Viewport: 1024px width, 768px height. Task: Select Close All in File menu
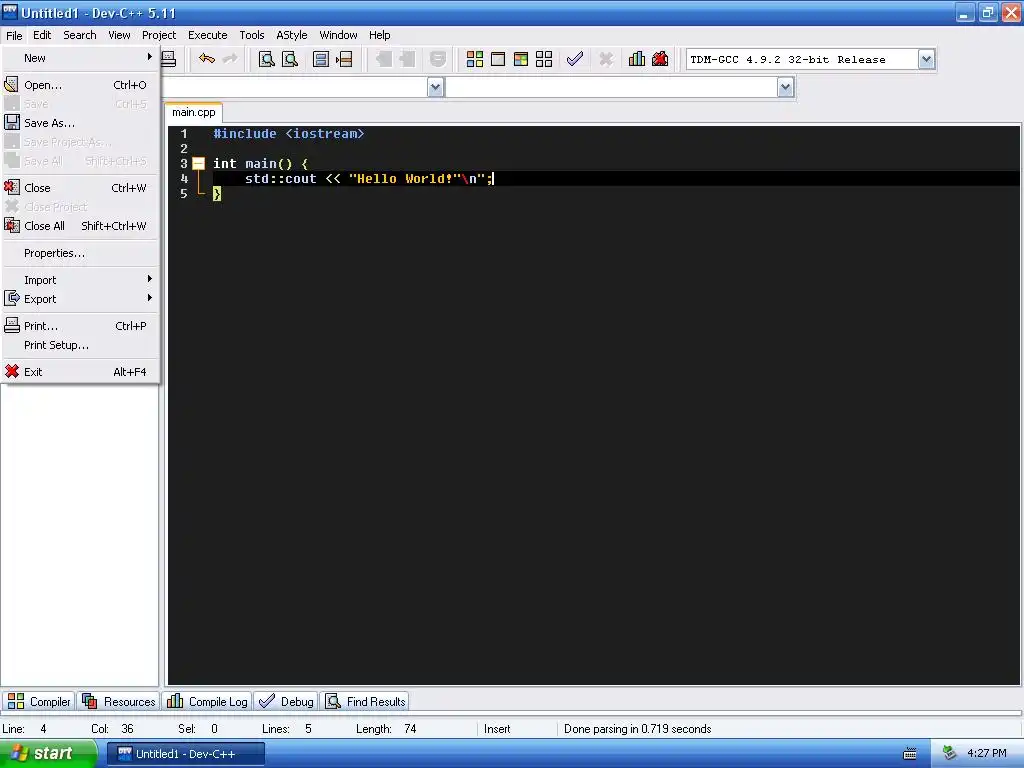(80, 226)
